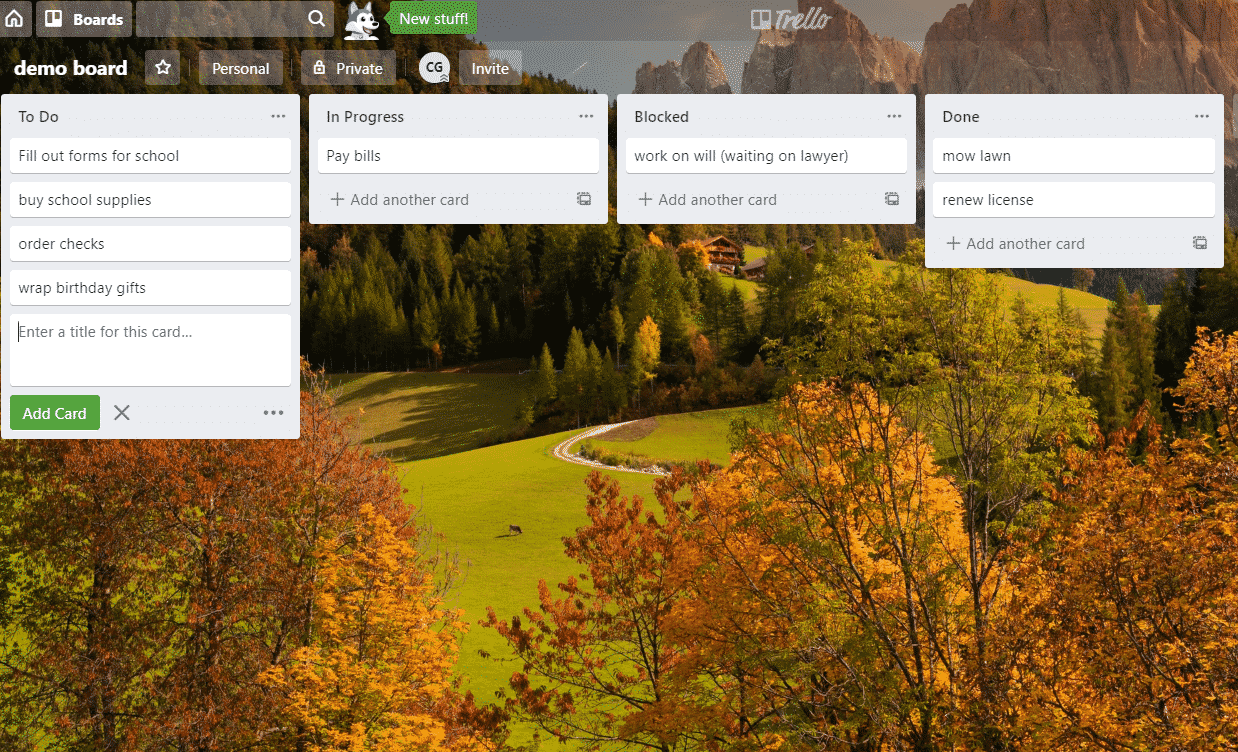Open the buy school supplies card
The height and width of the screenshot is (752, 1238).
pyautogui.click(x=150, y=200)
